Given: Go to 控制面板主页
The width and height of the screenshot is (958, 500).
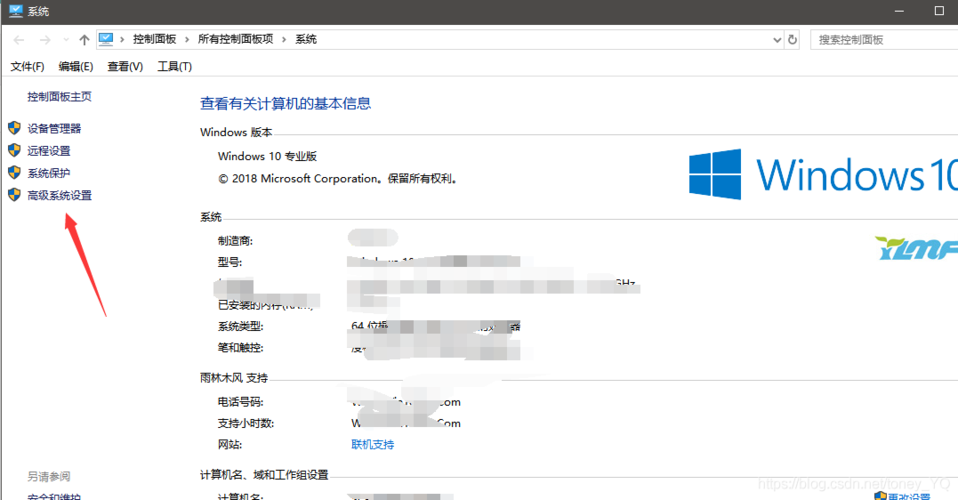Looking at the screenshot, I should pyautogui.click(x=59, y=97).
